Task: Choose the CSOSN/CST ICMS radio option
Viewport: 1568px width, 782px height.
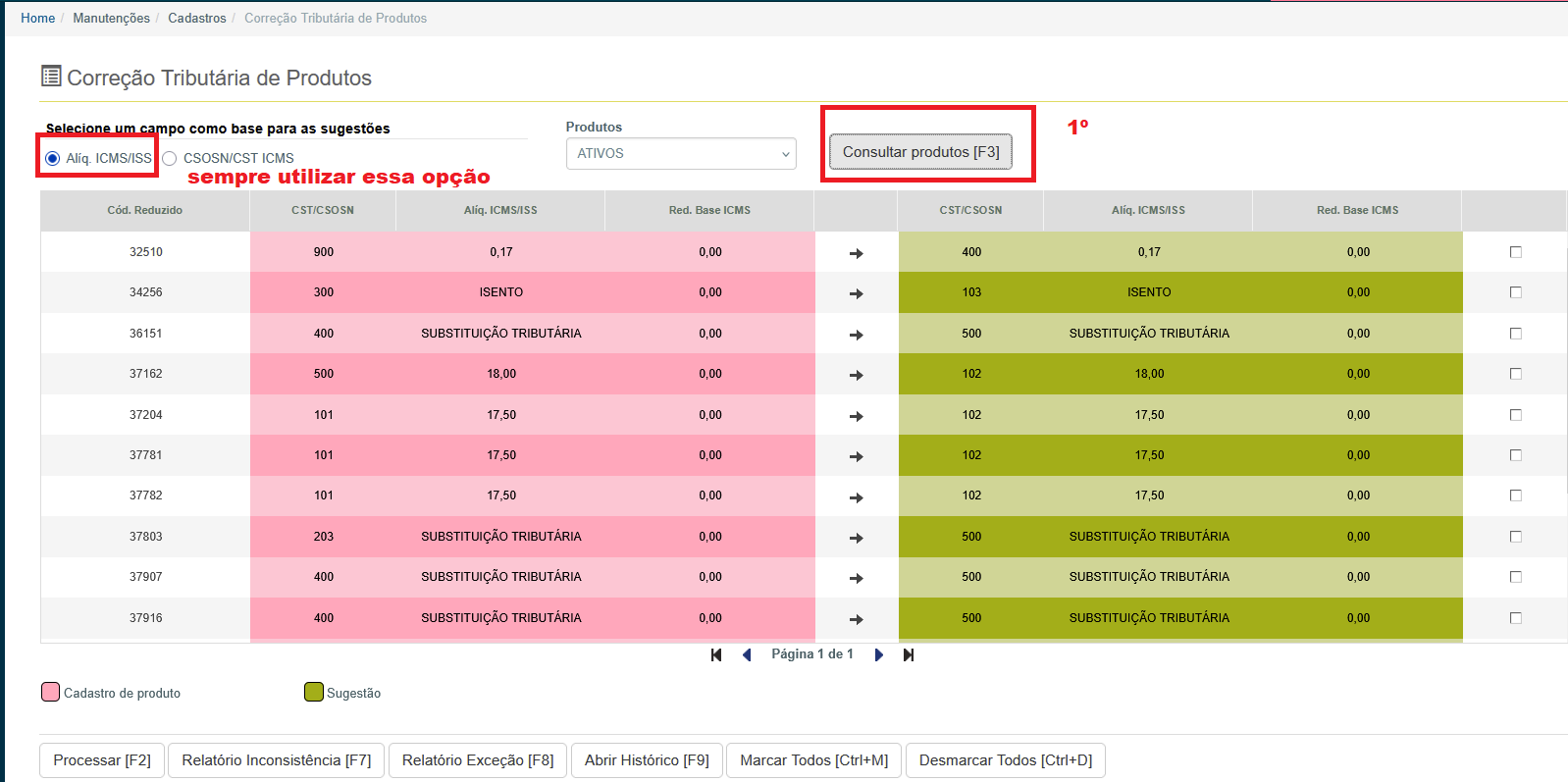Action: pos(170,158)
